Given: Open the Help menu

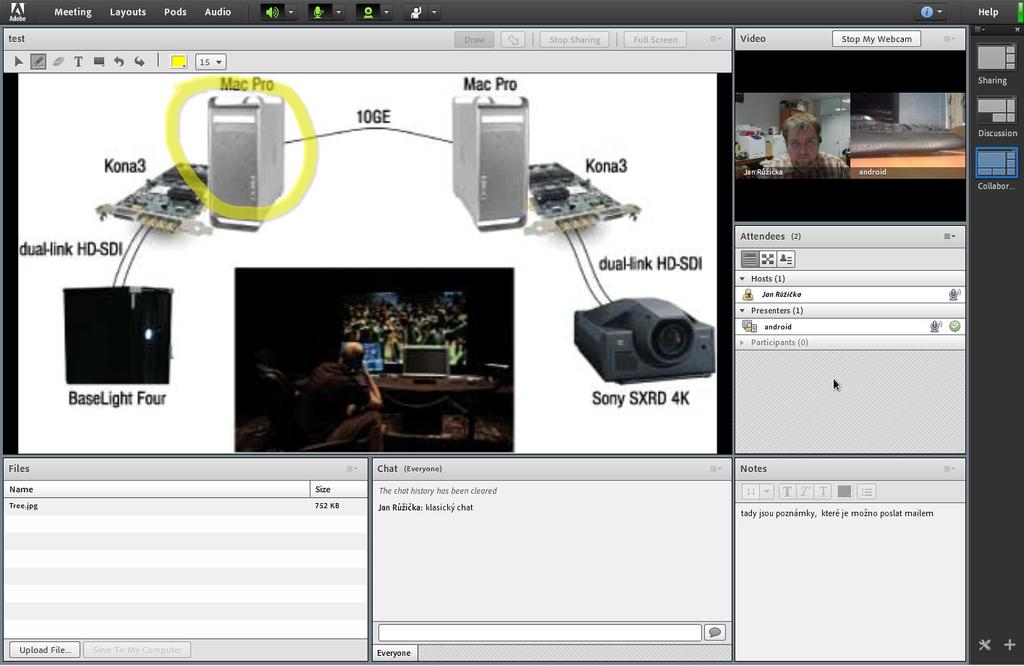Looking at the screenshot, I should [987, 12].
